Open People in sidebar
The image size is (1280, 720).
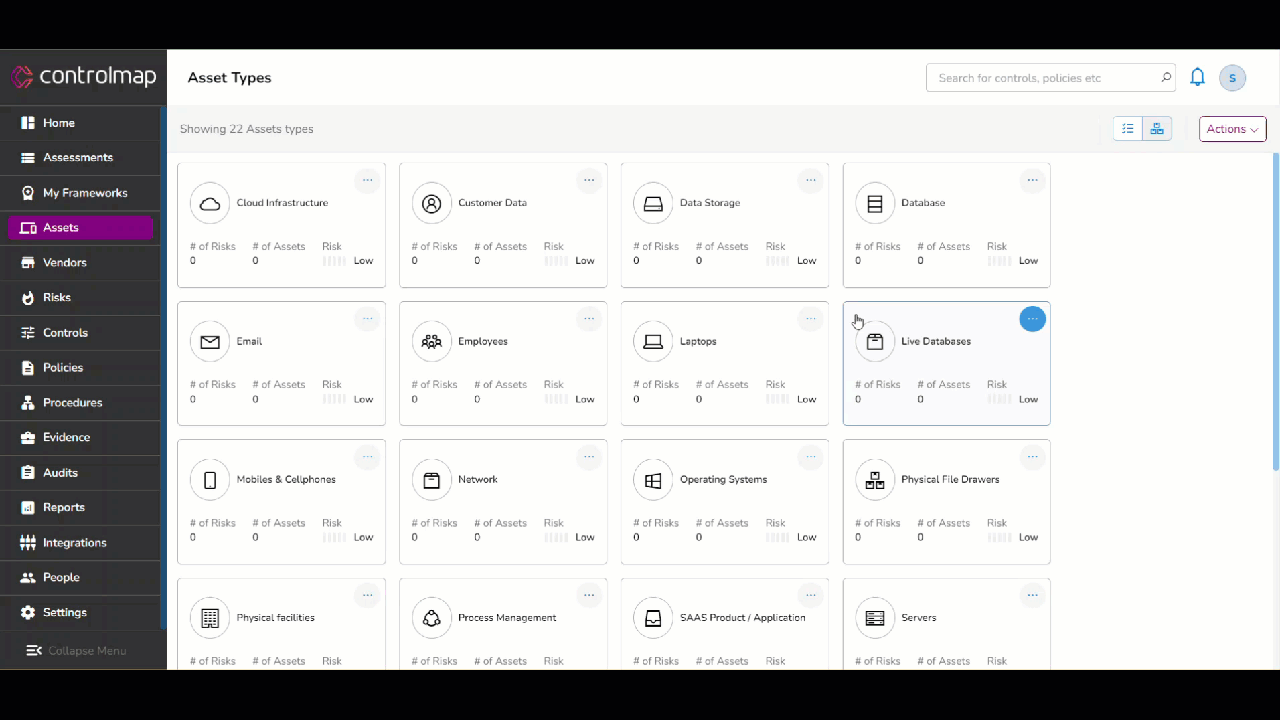(x=80, y=578)
